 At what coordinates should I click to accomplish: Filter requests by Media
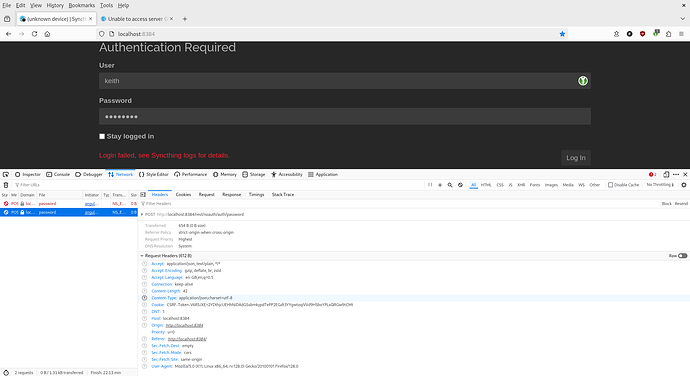(x=568, y=185)
